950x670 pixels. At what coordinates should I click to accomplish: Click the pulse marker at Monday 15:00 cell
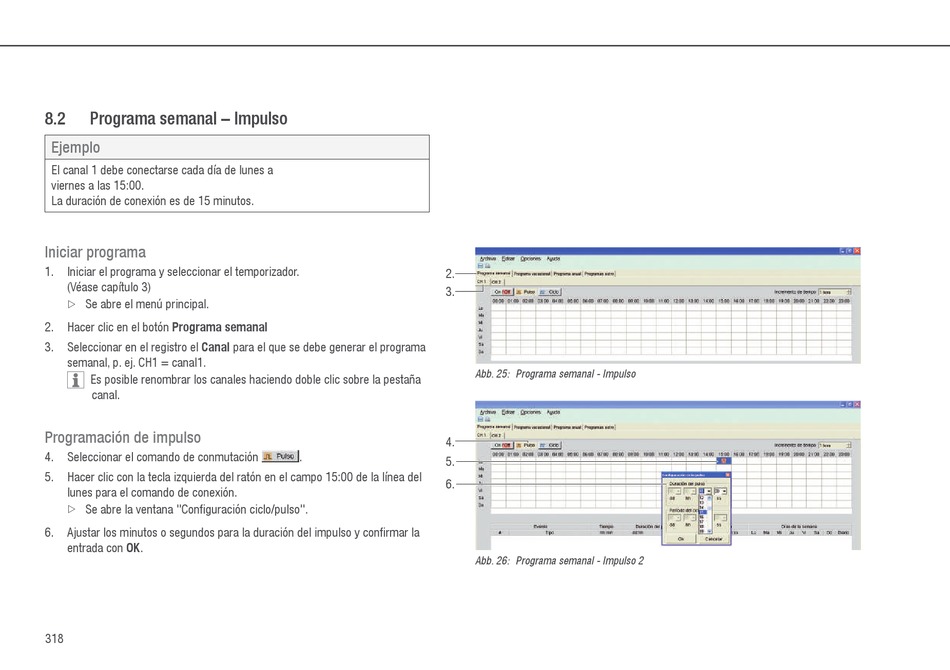(723, 461)
